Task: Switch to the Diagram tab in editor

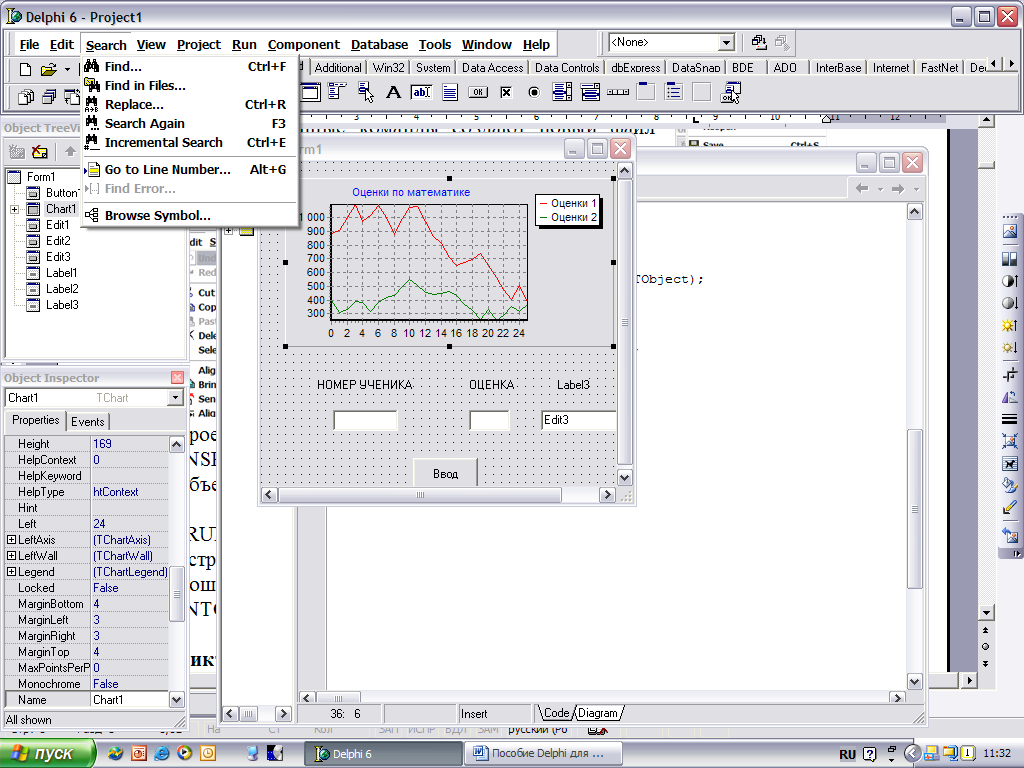Action: tap(598, 713)
